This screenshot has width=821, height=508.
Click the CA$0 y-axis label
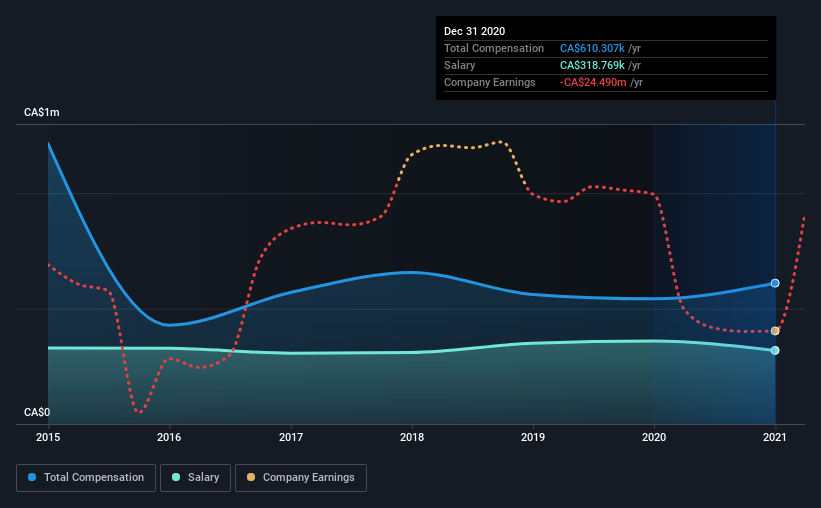coord(37,413)
